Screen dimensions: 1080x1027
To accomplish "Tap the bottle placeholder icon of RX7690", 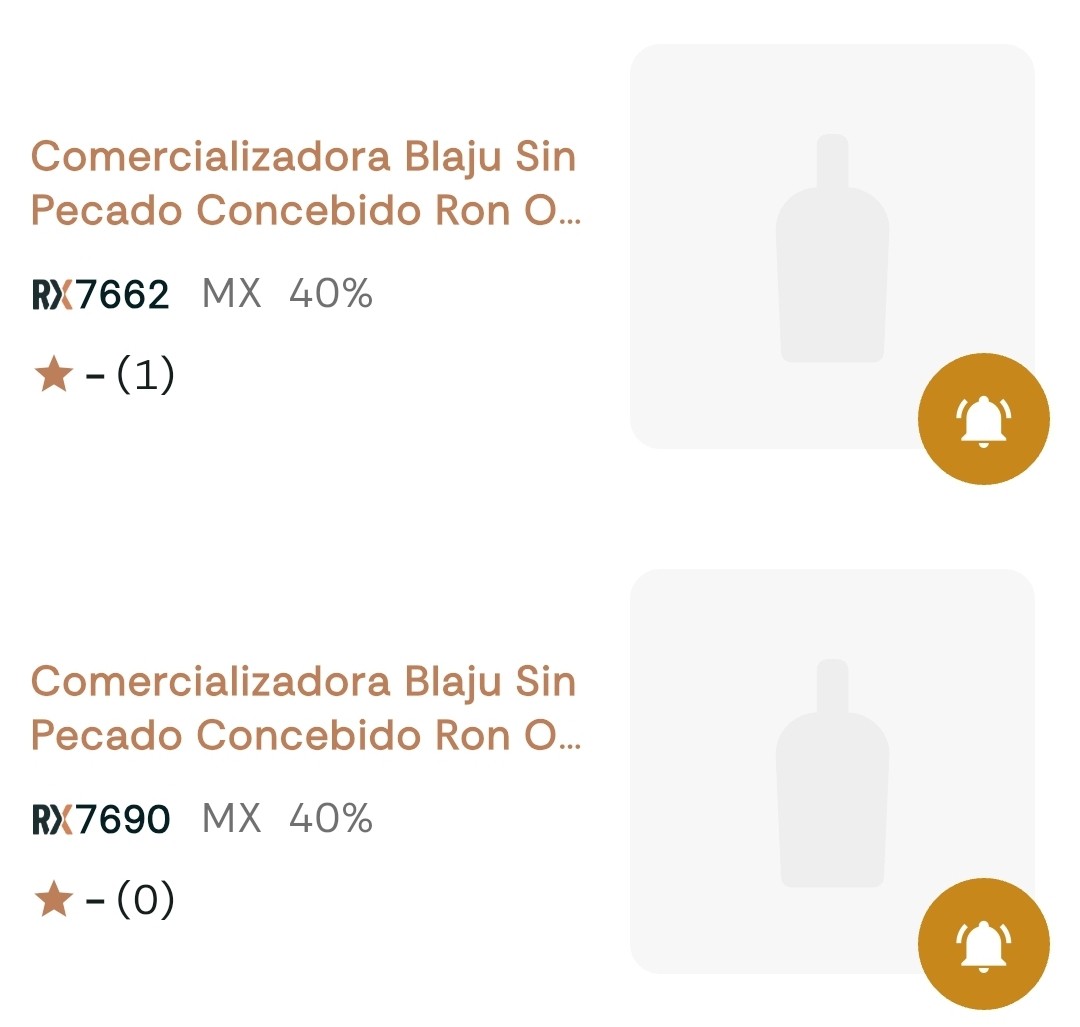I will coord(832,773).
